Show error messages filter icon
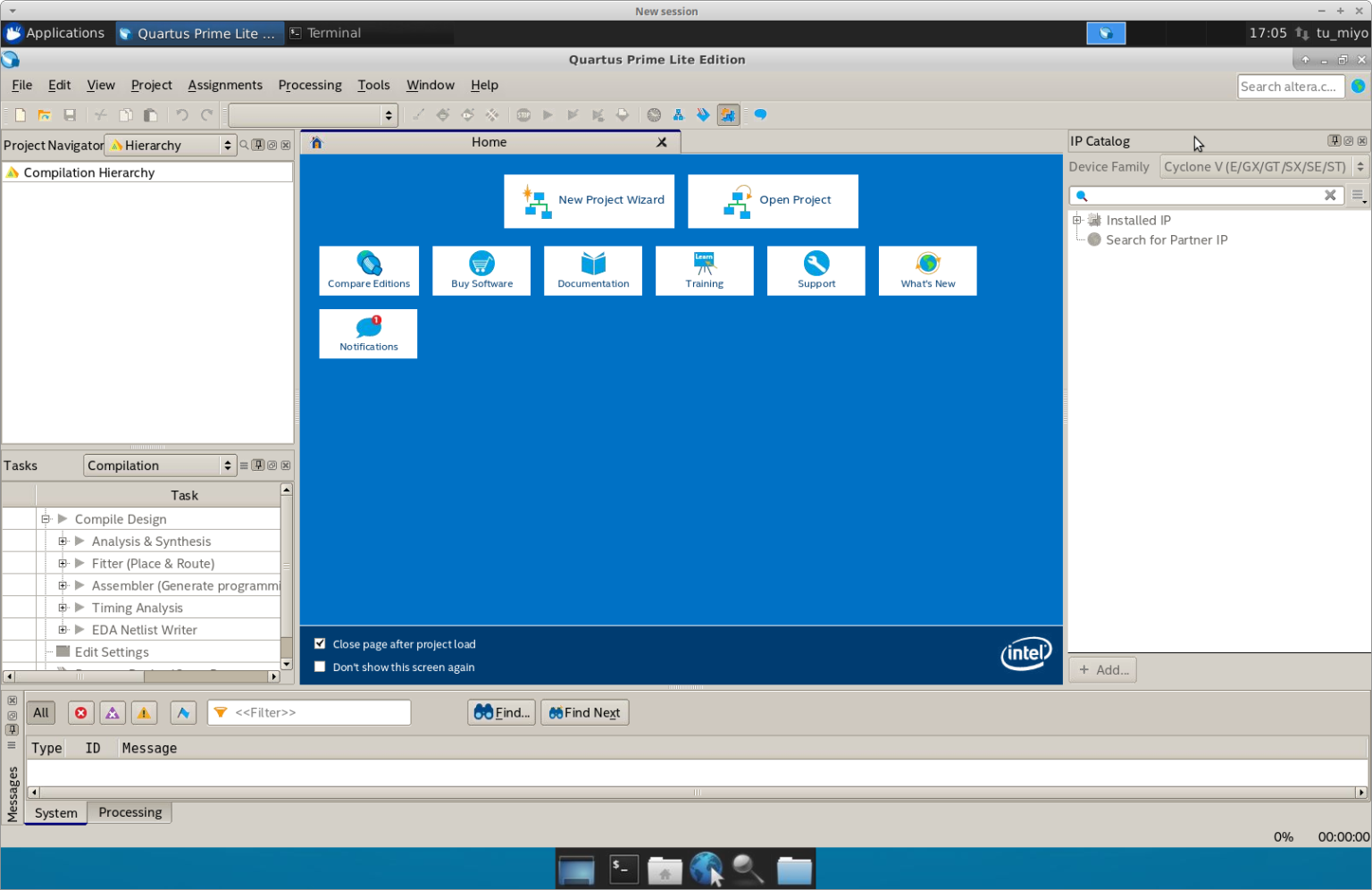 [x=80, y=713]
